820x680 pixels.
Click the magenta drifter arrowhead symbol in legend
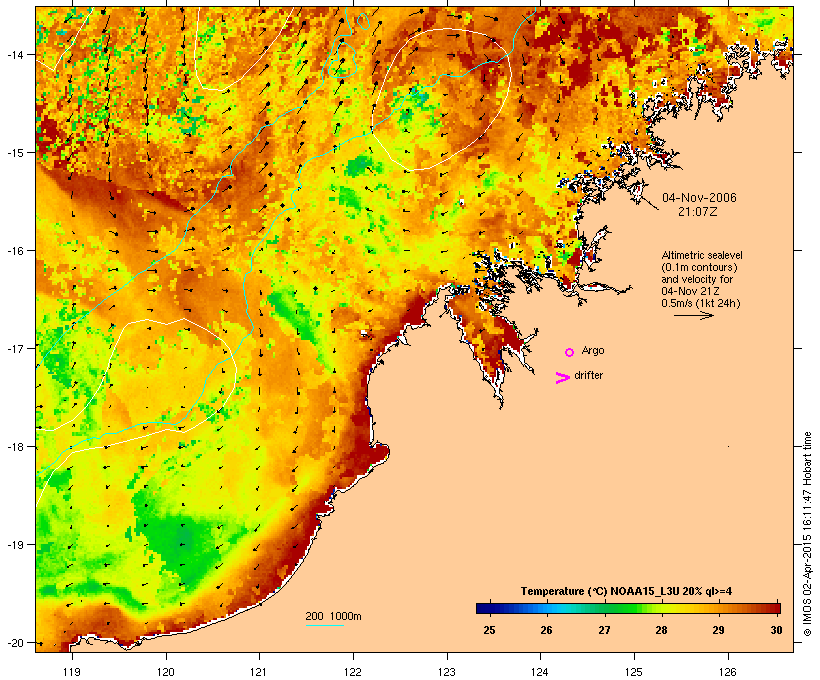[562, 378]
